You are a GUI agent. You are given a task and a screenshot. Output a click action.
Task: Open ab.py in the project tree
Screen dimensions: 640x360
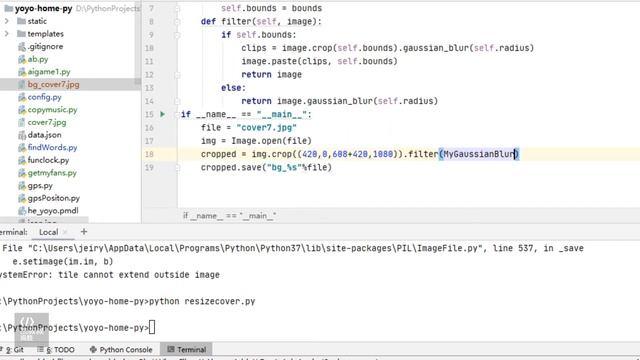pos(38,59)
